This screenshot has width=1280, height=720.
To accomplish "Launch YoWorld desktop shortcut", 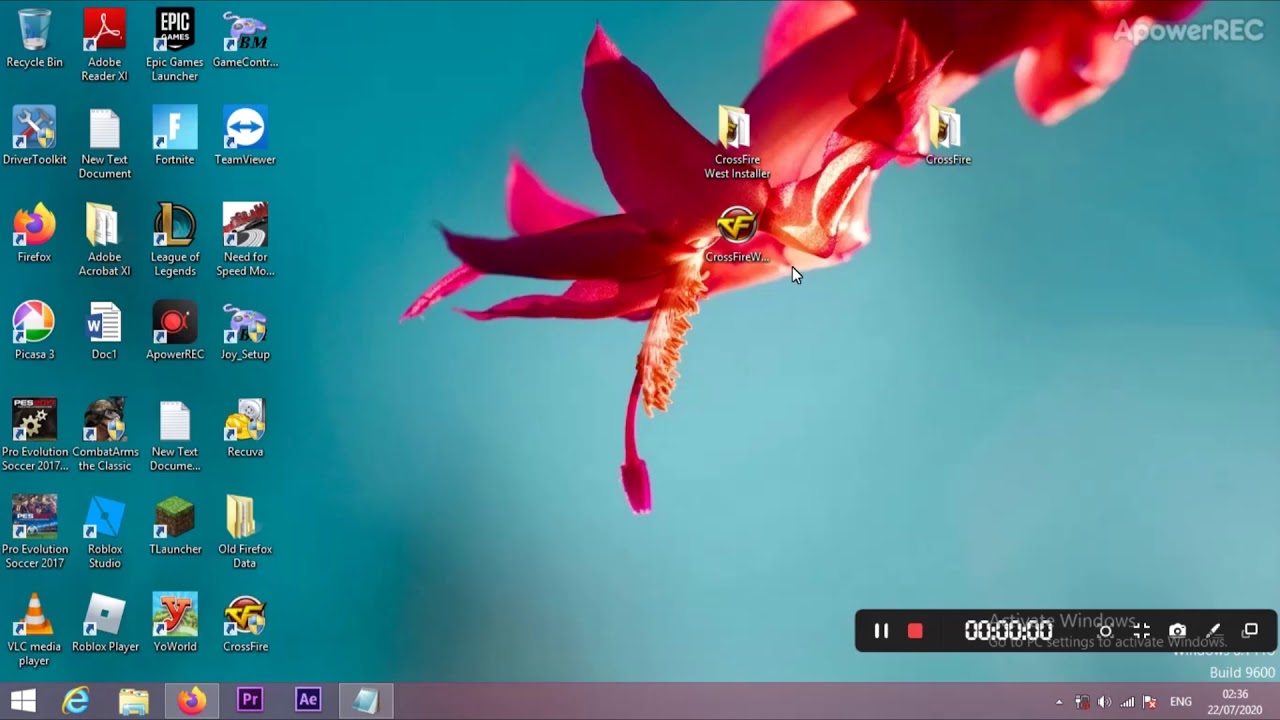I will (x=175, y=622).
